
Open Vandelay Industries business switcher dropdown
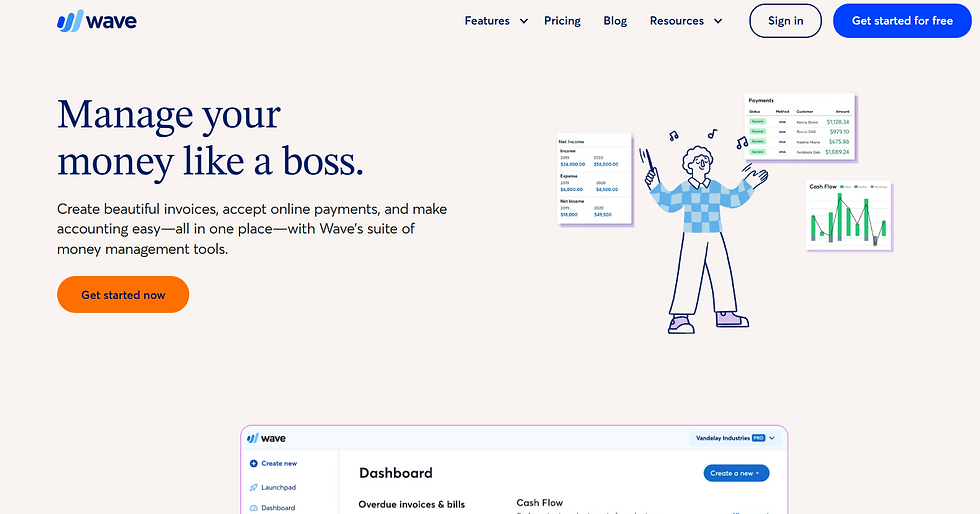735,438
